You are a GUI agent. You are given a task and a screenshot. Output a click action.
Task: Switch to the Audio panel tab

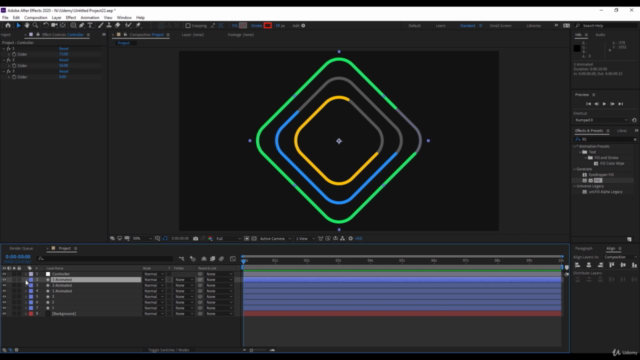tap(600, 35)
